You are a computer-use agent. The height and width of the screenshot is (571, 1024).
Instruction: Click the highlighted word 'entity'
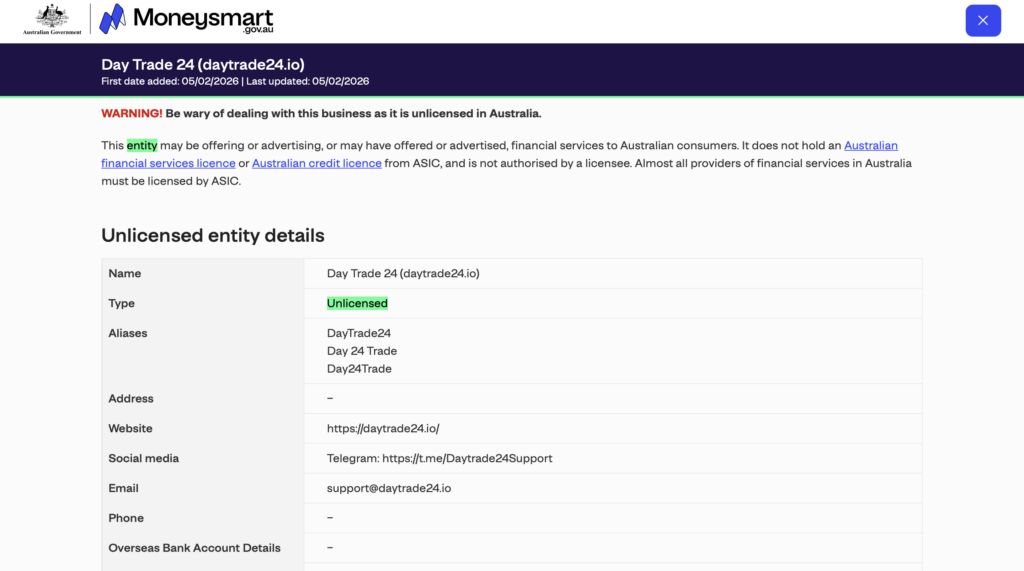(142, 146)
